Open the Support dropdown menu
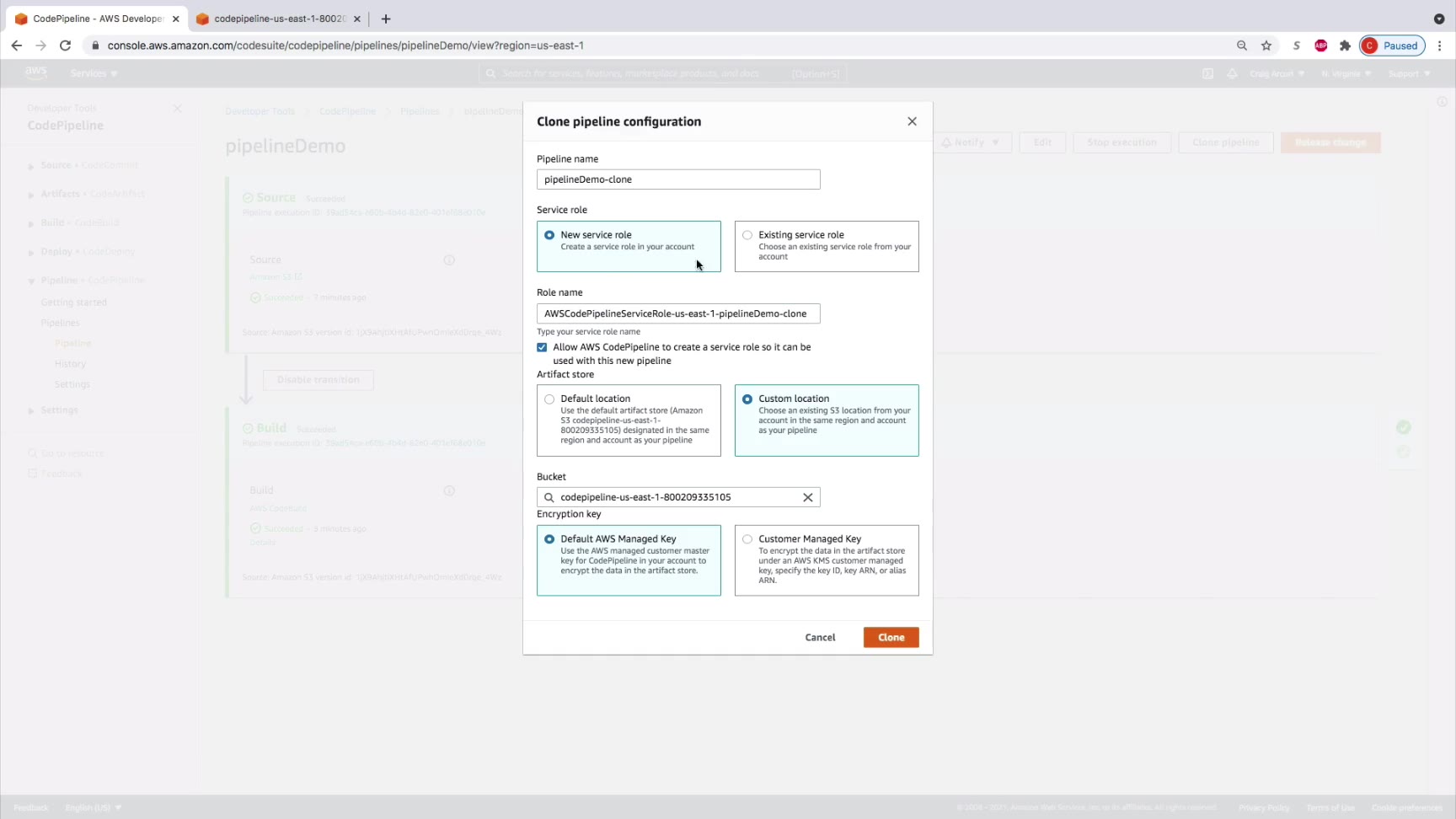Image resolution: width=1456 pixels, height=819 pixels. pyautogui.click(x=1409, y=73)
